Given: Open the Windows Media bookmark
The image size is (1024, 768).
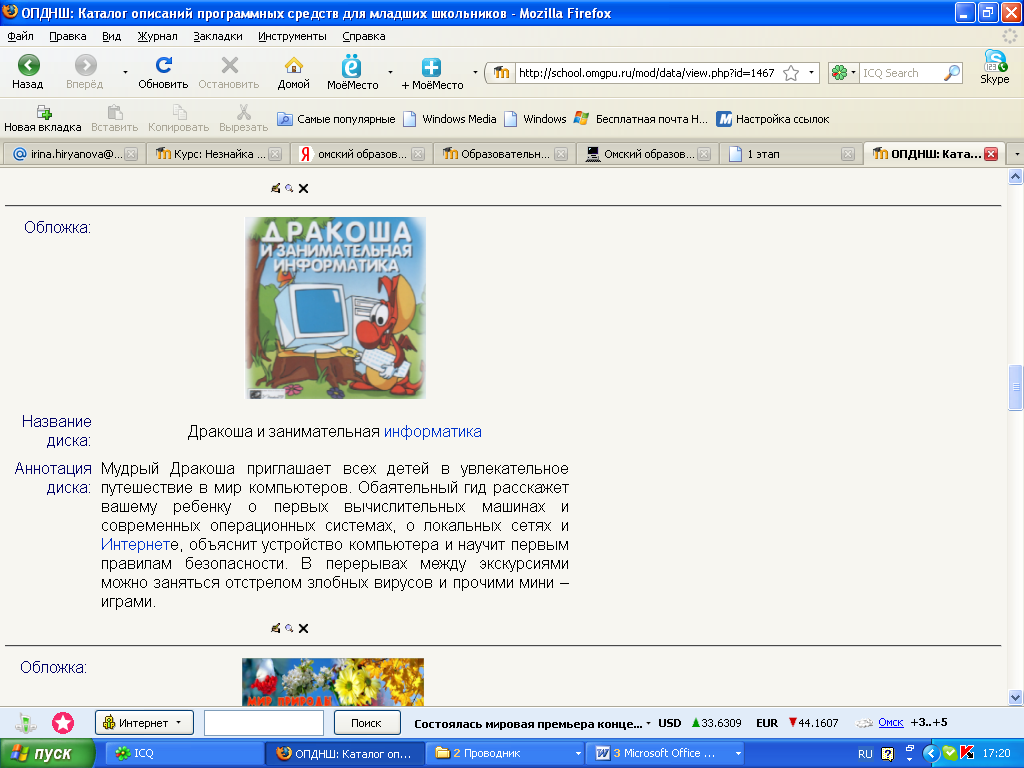Looking at the screenshot, I should [450, 119].
